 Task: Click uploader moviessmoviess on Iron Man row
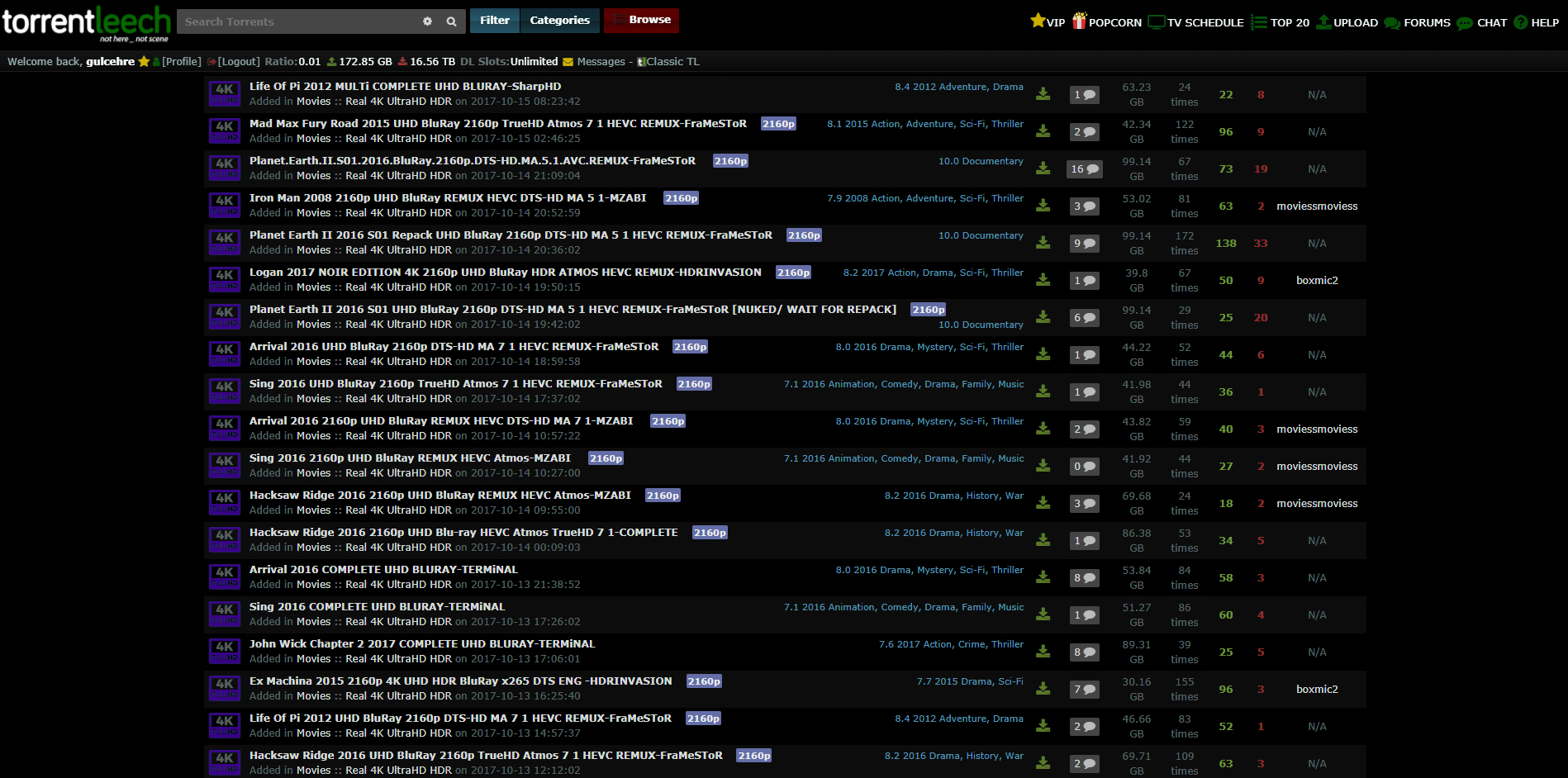[1317, 206]
